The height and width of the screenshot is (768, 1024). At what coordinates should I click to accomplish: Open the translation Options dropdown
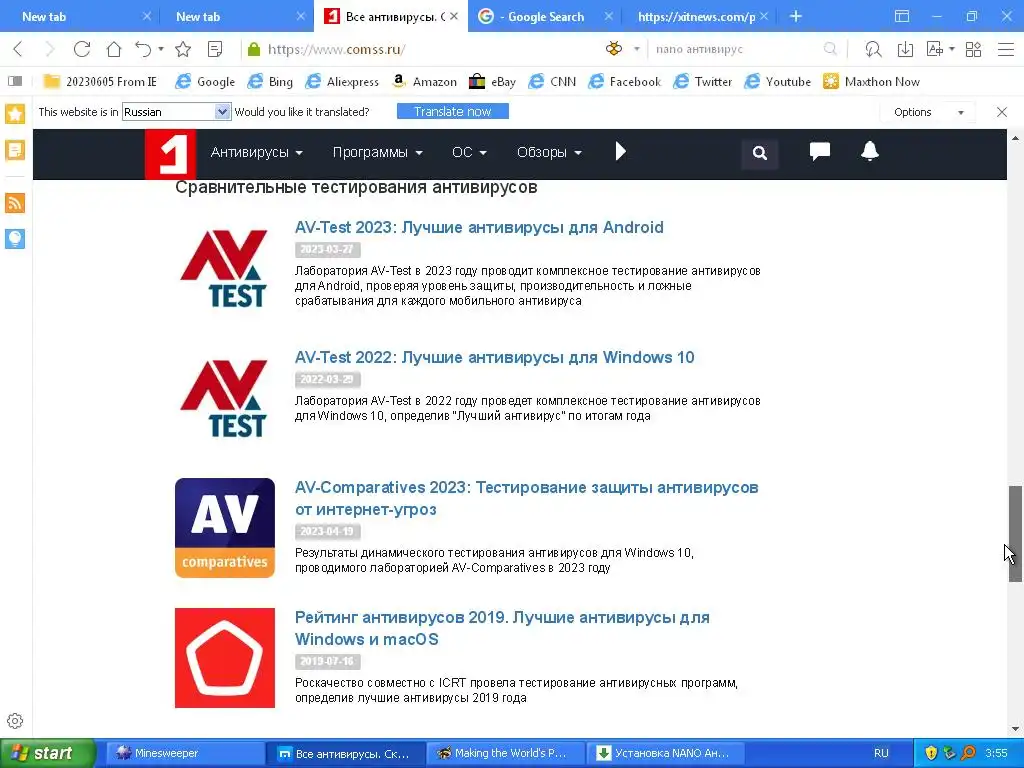[x=927, y=112]
